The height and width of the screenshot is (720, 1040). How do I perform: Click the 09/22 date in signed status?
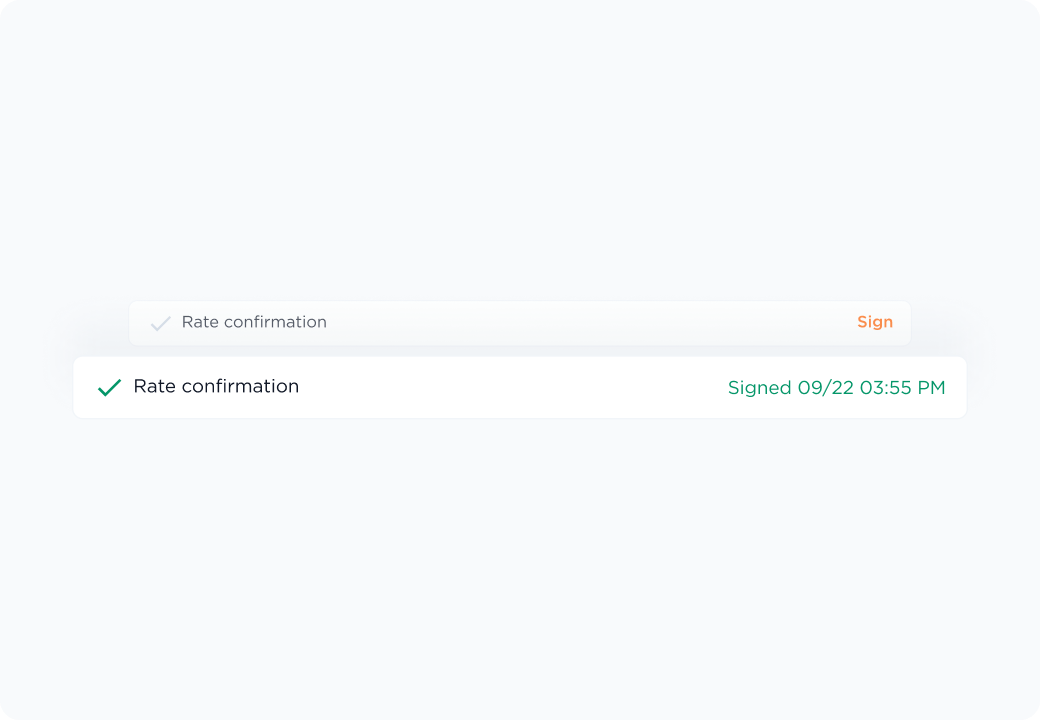[x=826, y=388]
